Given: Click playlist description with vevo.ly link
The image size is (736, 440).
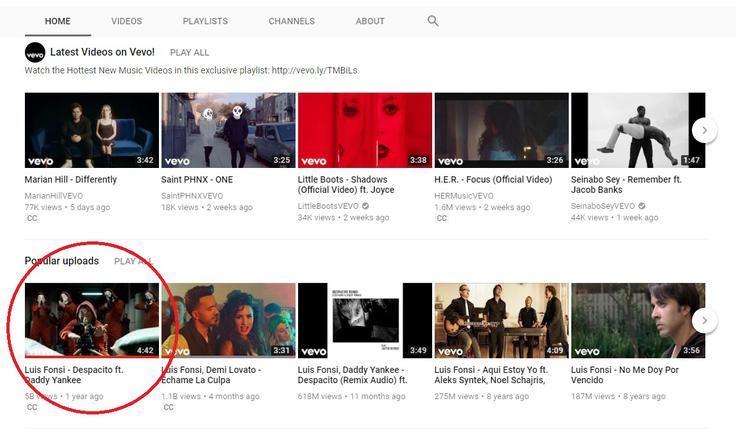Looking at the screenshot, I should click(x=191, y=70).
